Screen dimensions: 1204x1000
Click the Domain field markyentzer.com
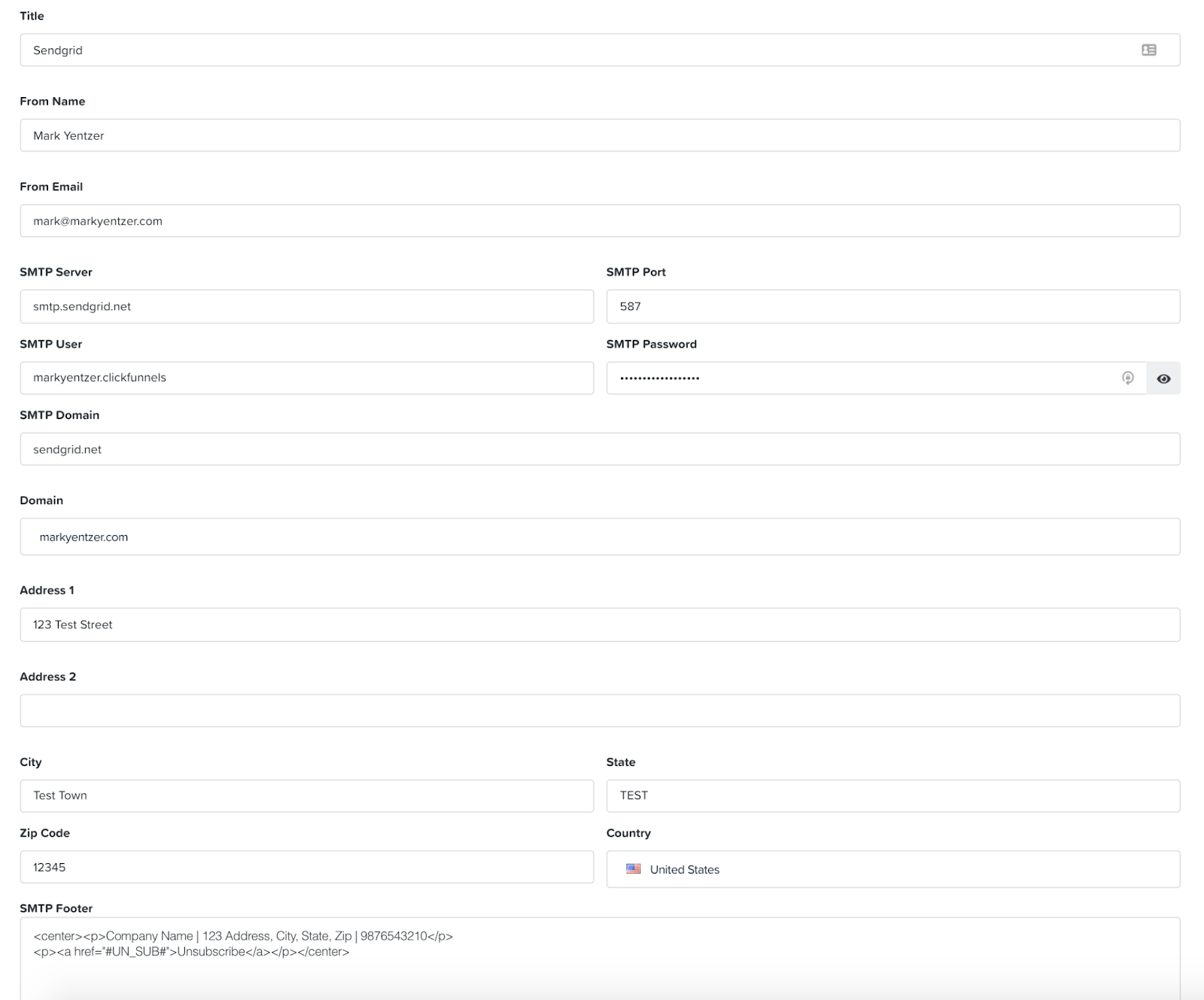(x=600, y=536)
